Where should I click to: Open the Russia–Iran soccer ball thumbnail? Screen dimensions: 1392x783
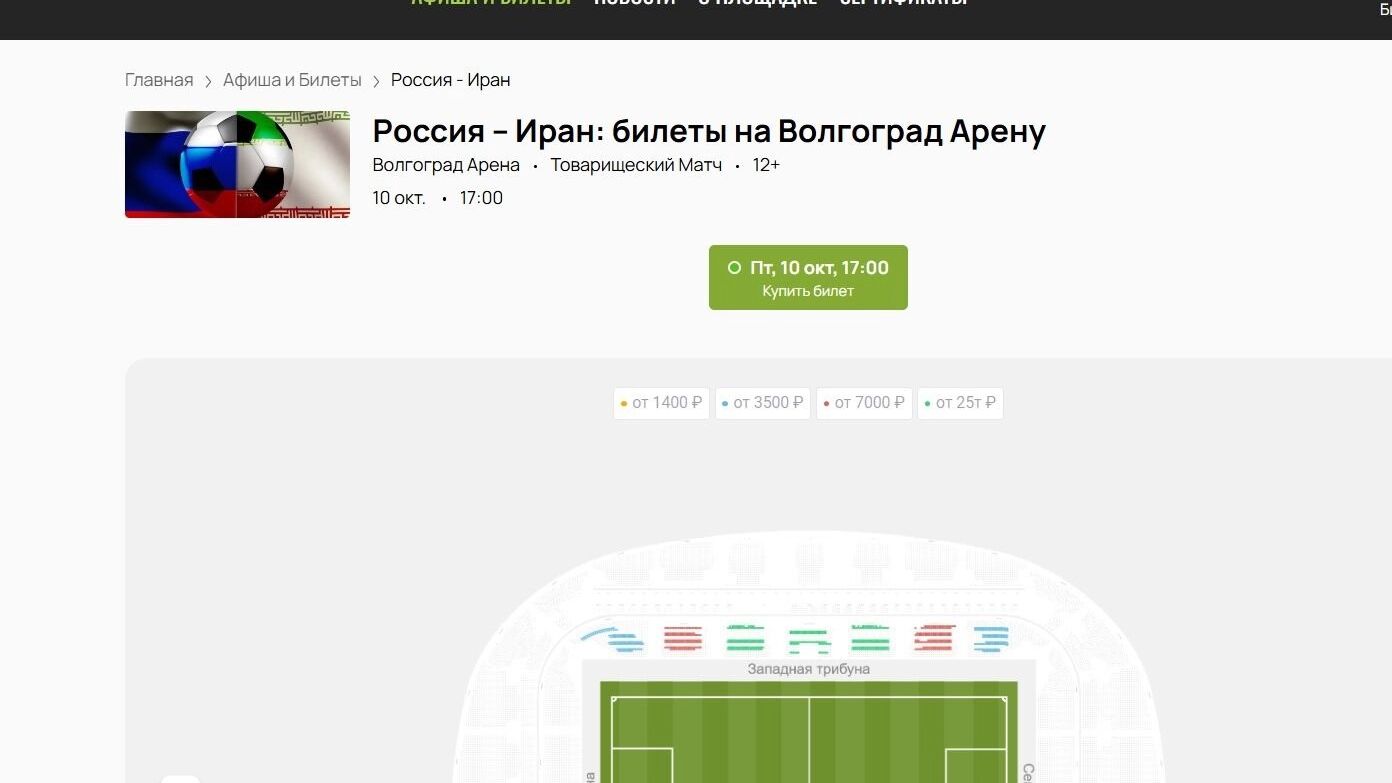pyautogui.click(x=237, y=164)
